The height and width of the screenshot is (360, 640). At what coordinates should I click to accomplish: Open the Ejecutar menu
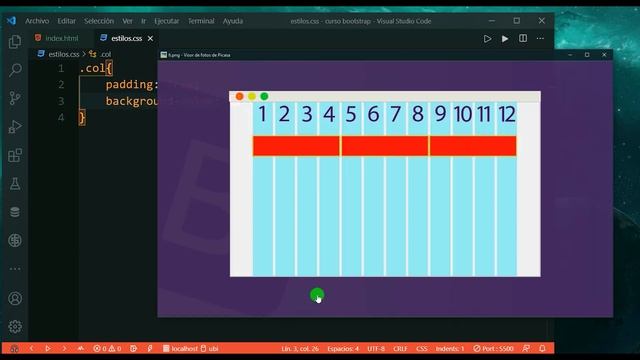click(167, 21)
